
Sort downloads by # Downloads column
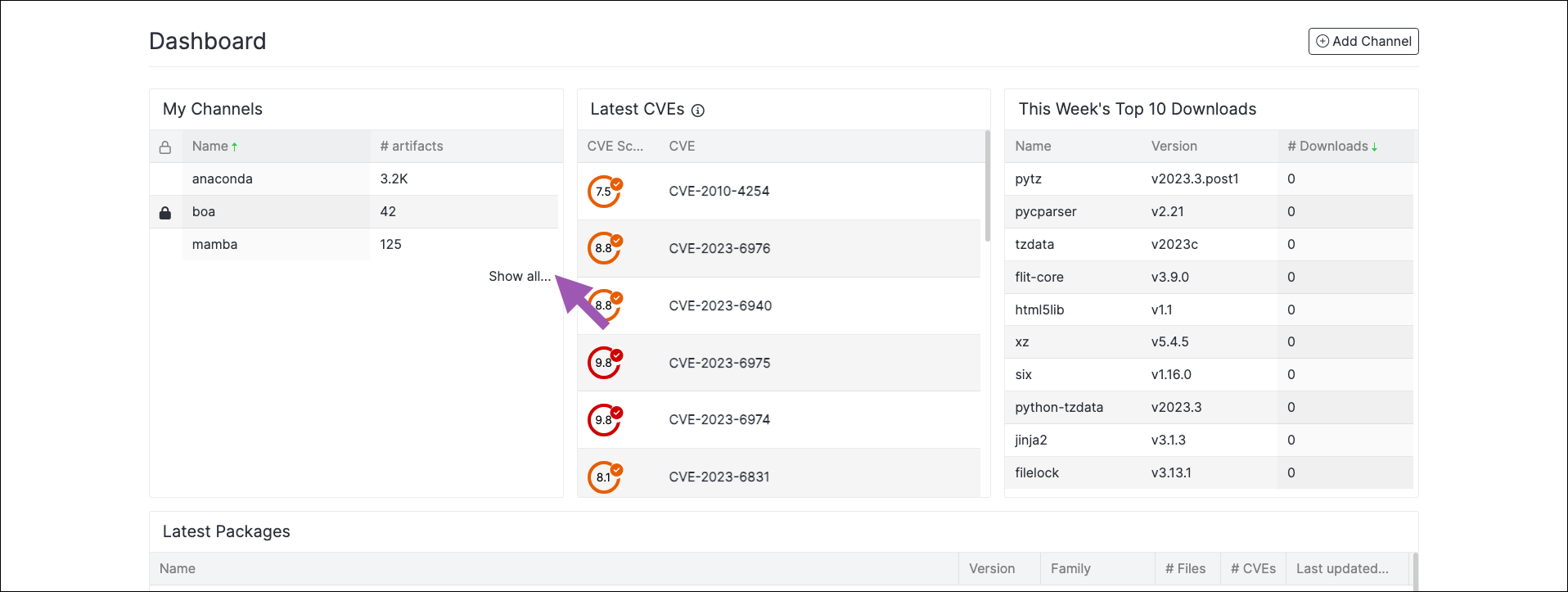[1332, 146]
